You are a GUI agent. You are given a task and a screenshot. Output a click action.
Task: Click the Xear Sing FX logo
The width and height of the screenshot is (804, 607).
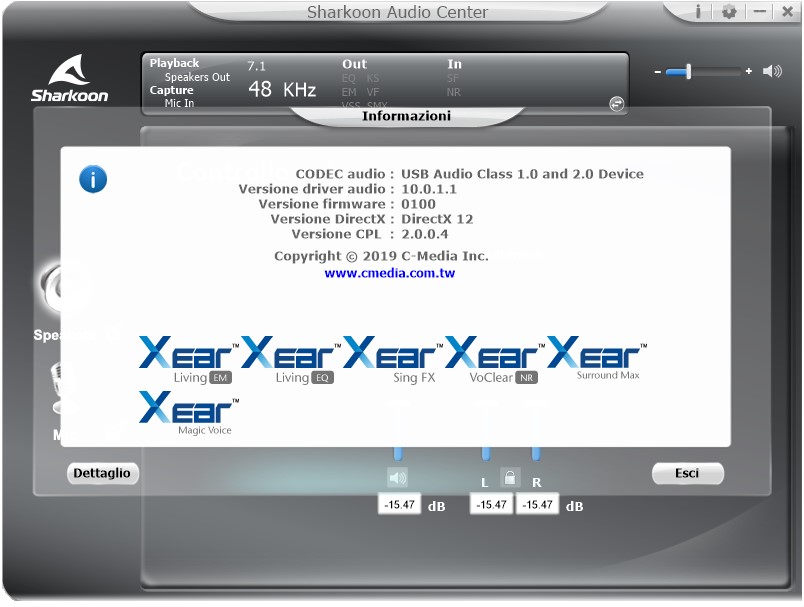tap(393, 360)
